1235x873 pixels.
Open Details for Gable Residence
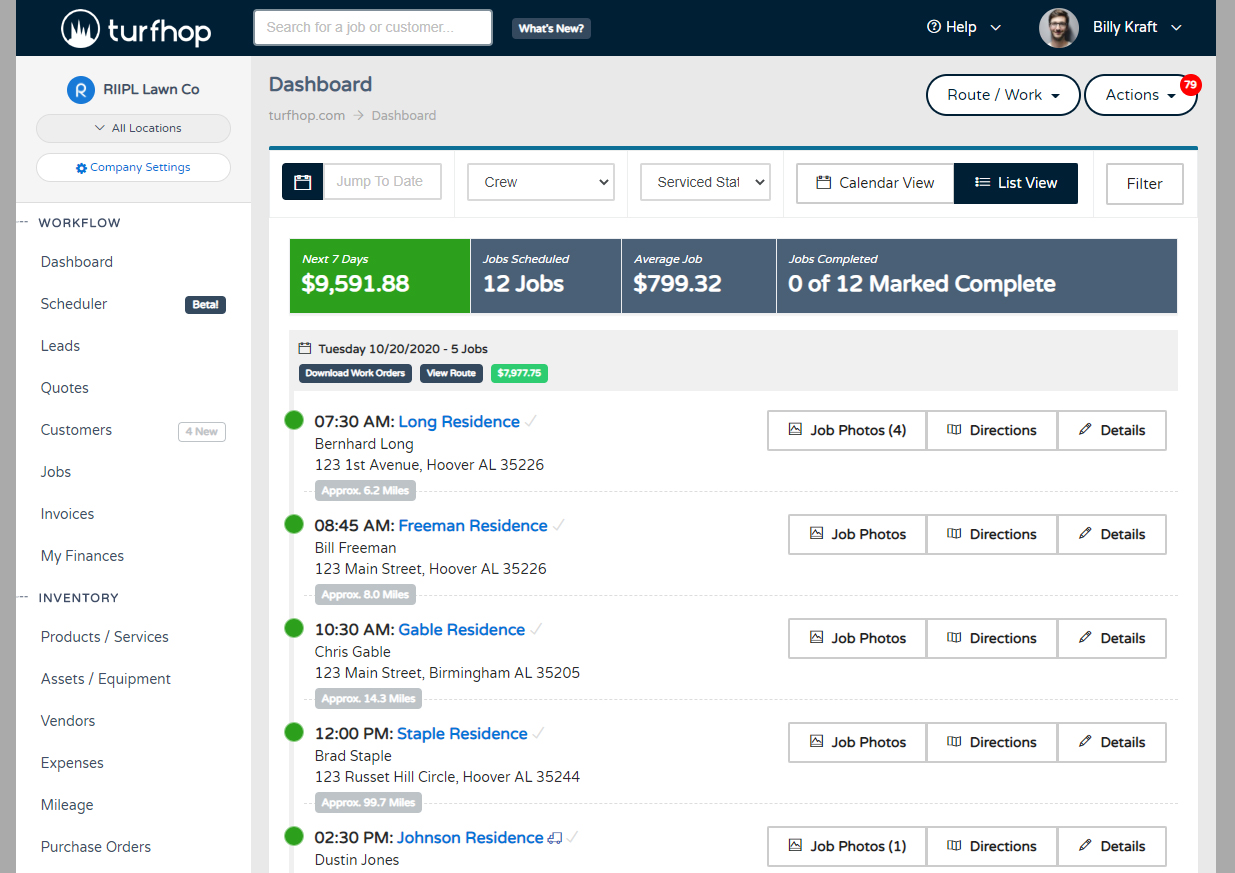pyautogui.click(x=1111, y=638)
